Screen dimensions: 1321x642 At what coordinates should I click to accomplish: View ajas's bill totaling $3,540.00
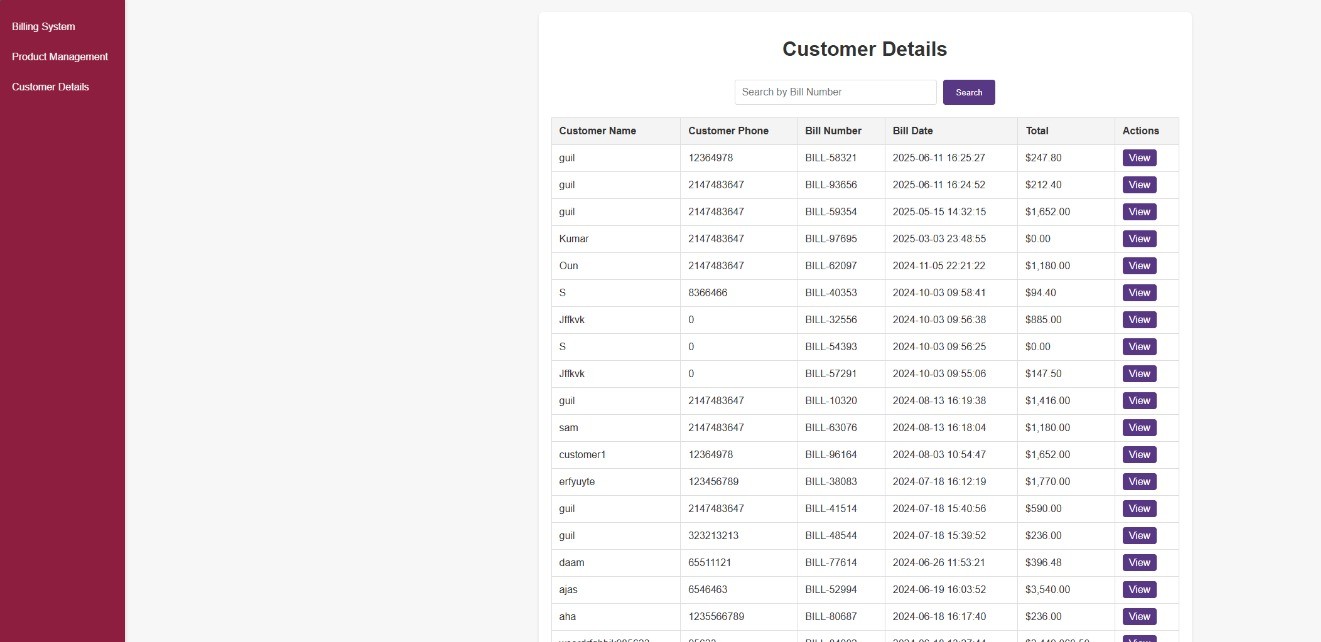pos(1139,589)
